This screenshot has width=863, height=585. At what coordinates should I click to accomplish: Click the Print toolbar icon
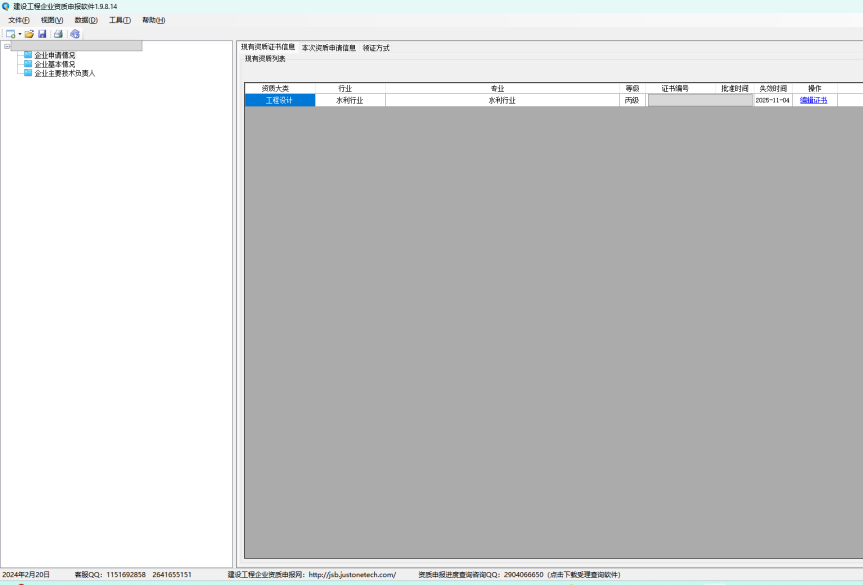click(58, 34)
